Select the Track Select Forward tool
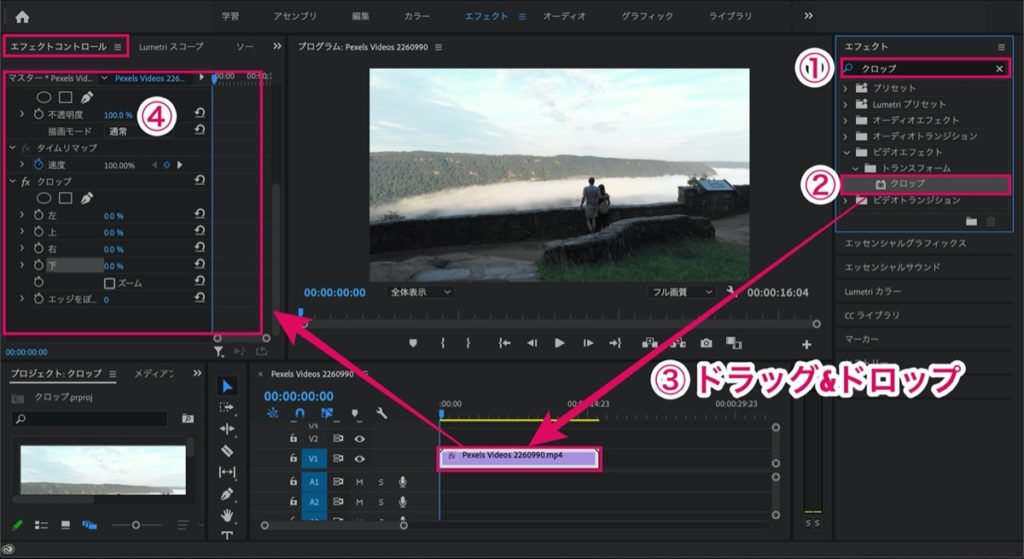This screenshot has height=559, width=1024. coord(227,407)
